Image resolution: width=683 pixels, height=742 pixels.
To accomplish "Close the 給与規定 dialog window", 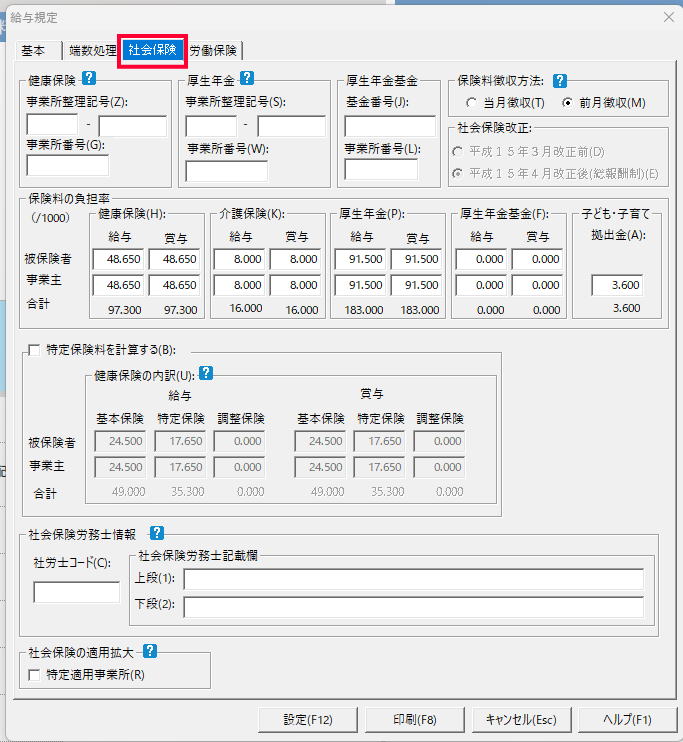I will [x=668, y=17].
